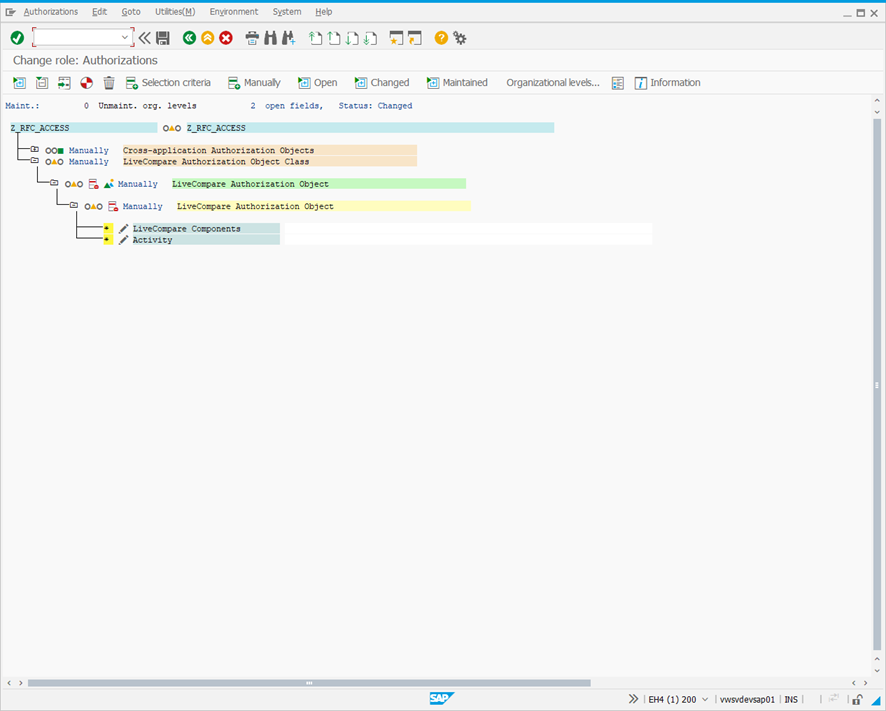This screenshot has height=711, width=886.
Task: Click the trash Delete icon on application toolbar
Action: pos(108,82)
